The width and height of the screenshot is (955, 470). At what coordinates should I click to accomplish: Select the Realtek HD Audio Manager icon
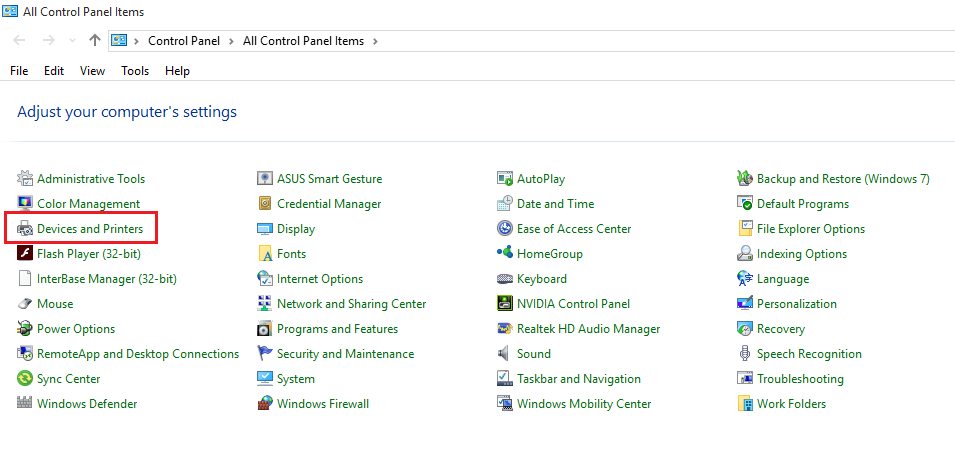[506, 329]
